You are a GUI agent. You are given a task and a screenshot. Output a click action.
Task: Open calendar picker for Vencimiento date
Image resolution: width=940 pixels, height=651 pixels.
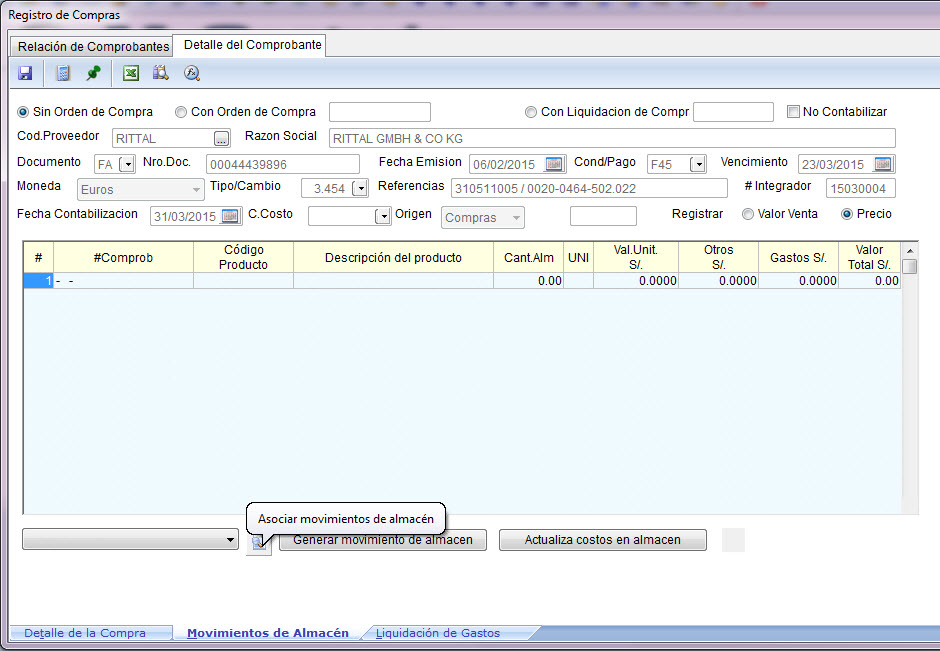tap(883, 164)
